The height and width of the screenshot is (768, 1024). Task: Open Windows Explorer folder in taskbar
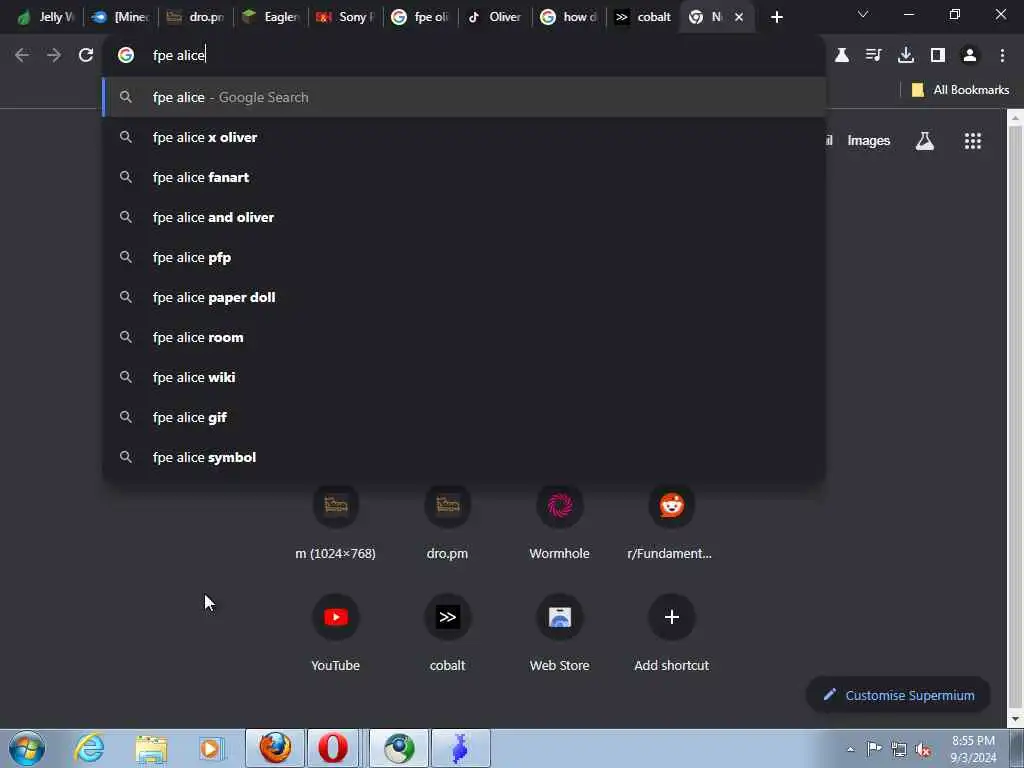pyautogui.click(x=151, y=748)
